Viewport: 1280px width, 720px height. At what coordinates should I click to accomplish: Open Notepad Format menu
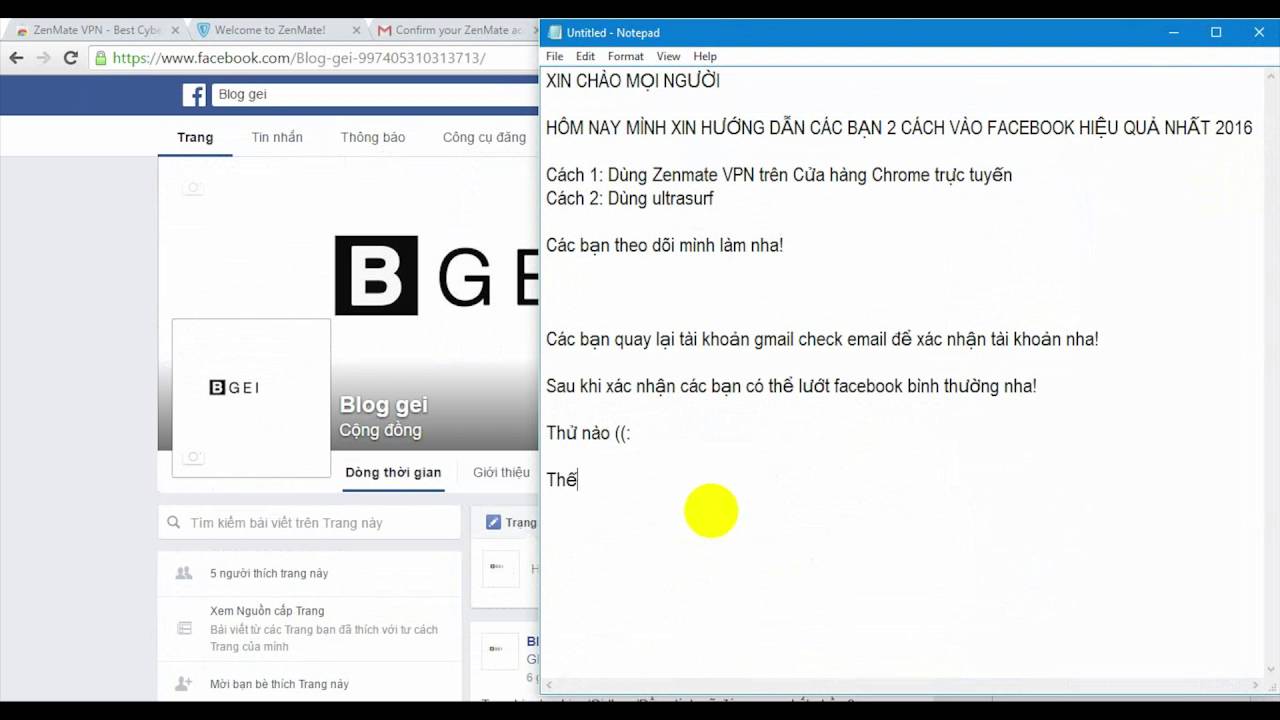(x=625, y=56)
